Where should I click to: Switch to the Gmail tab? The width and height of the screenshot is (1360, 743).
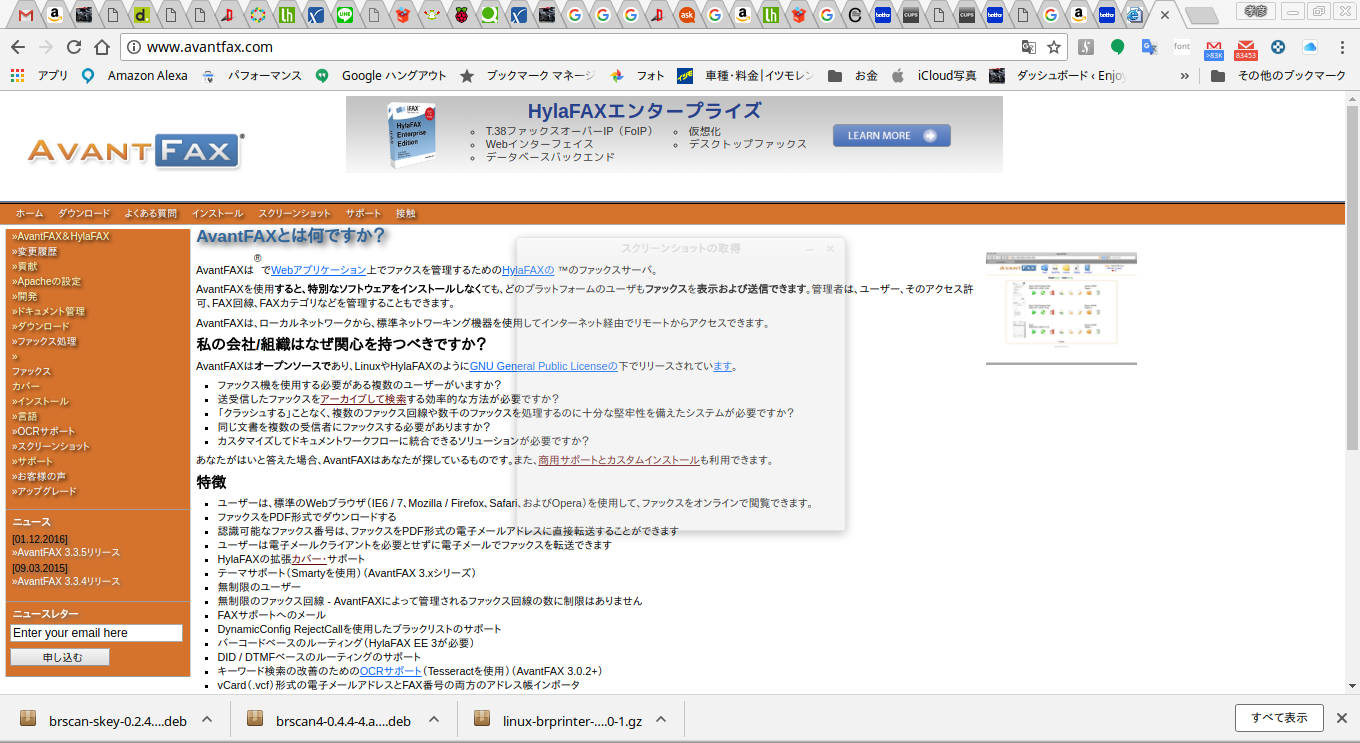coord(26,15)
